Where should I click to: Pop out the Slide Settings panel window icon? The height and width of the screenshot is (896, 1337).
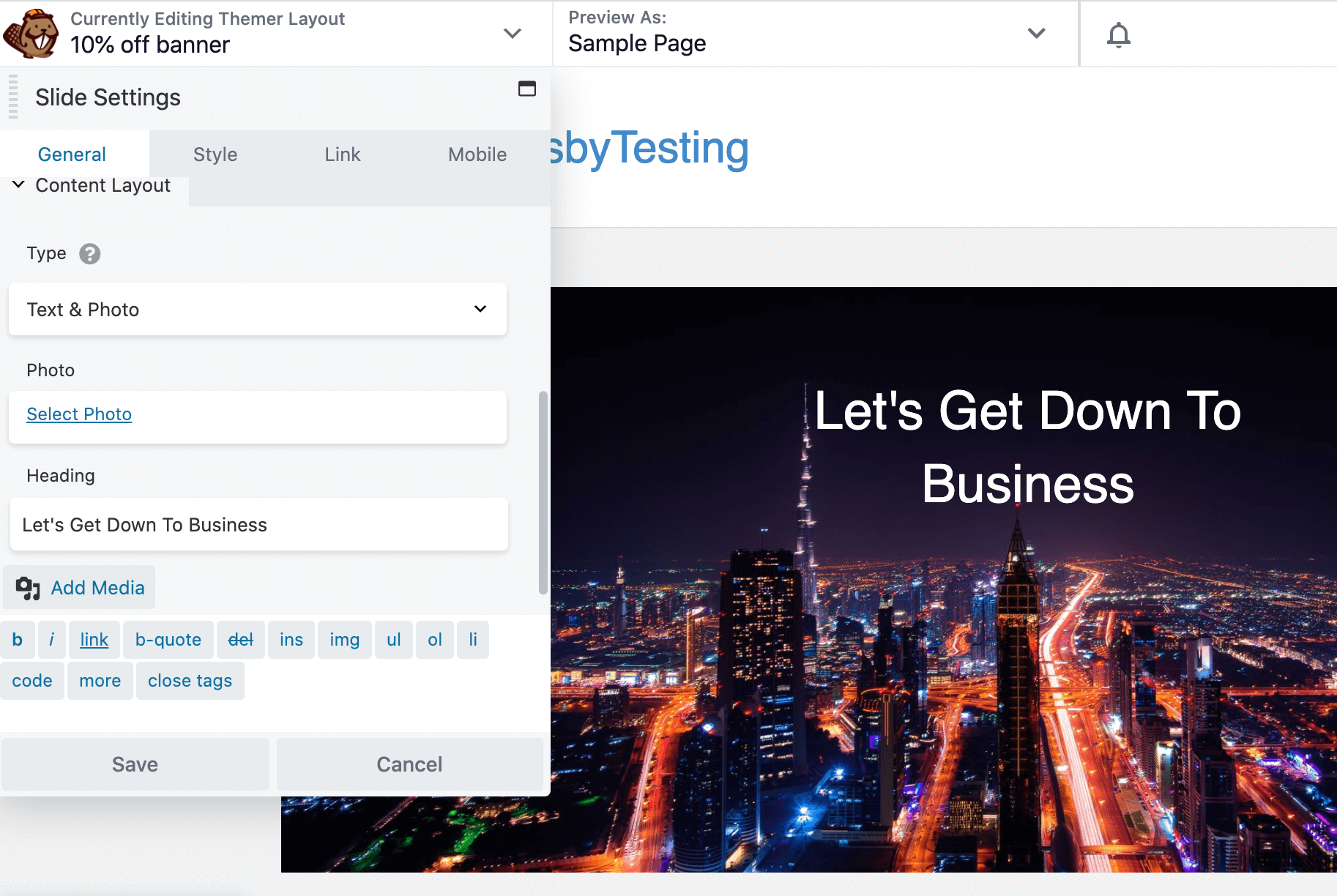tap(528, 89)
